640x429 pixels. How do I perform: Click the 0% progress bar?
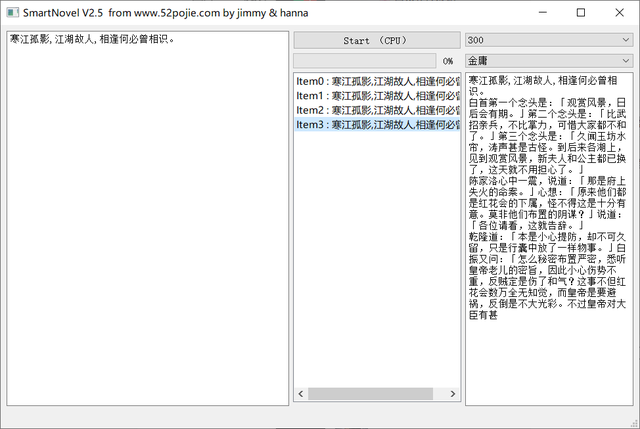click(x=364, y=61)
